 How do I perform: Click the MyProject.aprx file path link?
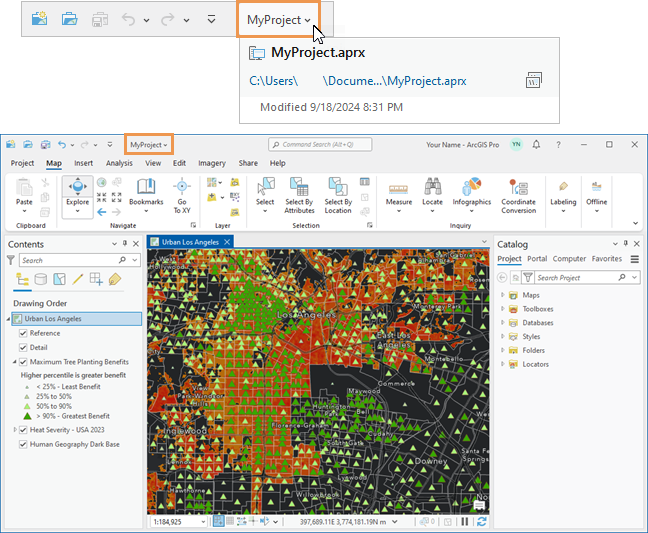(x=357, y=81)
